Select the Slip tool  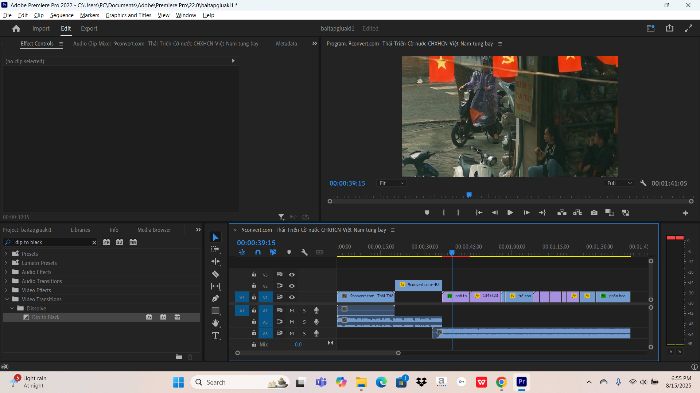[x=215, y=286]
